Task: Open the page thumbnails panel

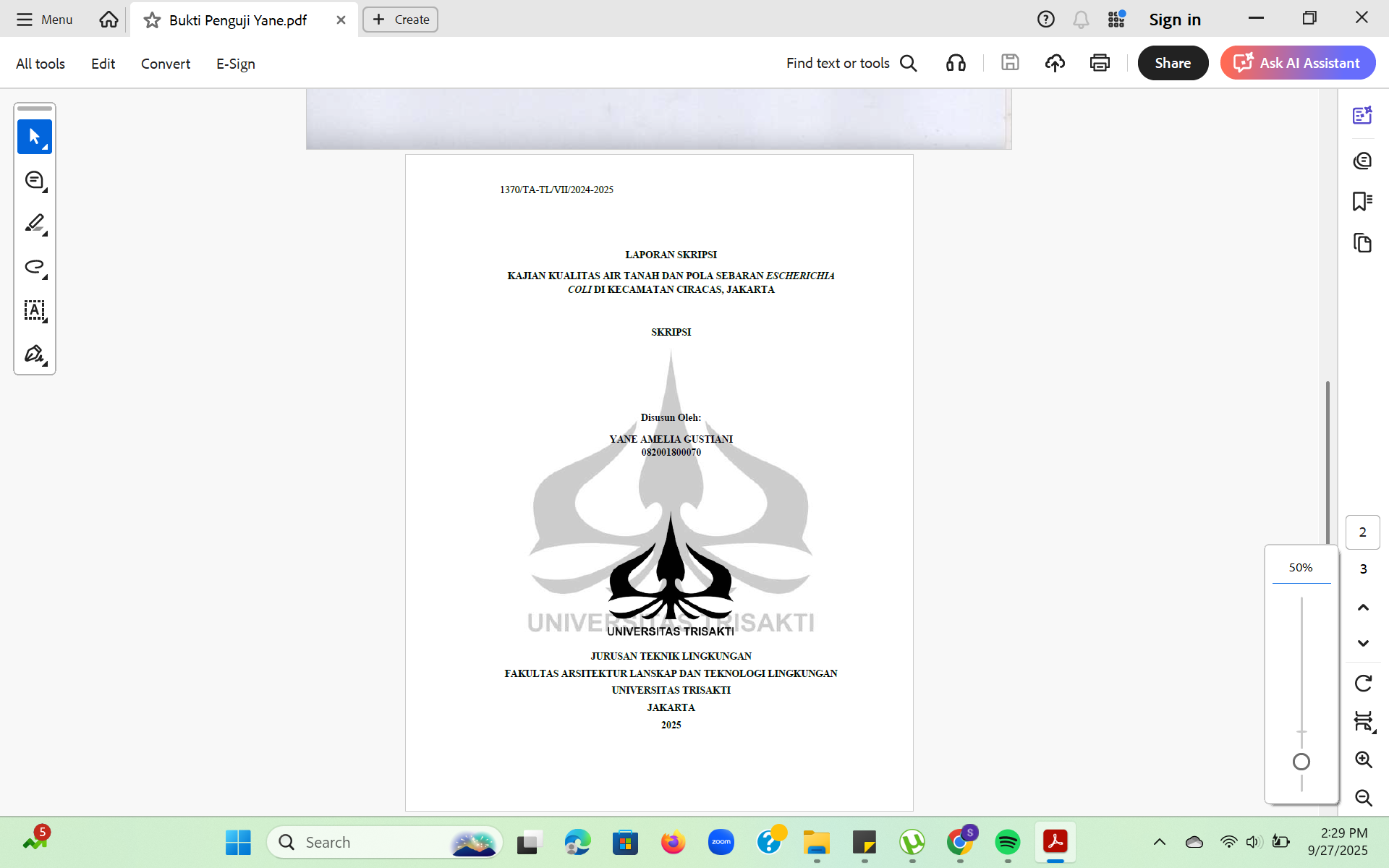Action: coord(1362,243)
